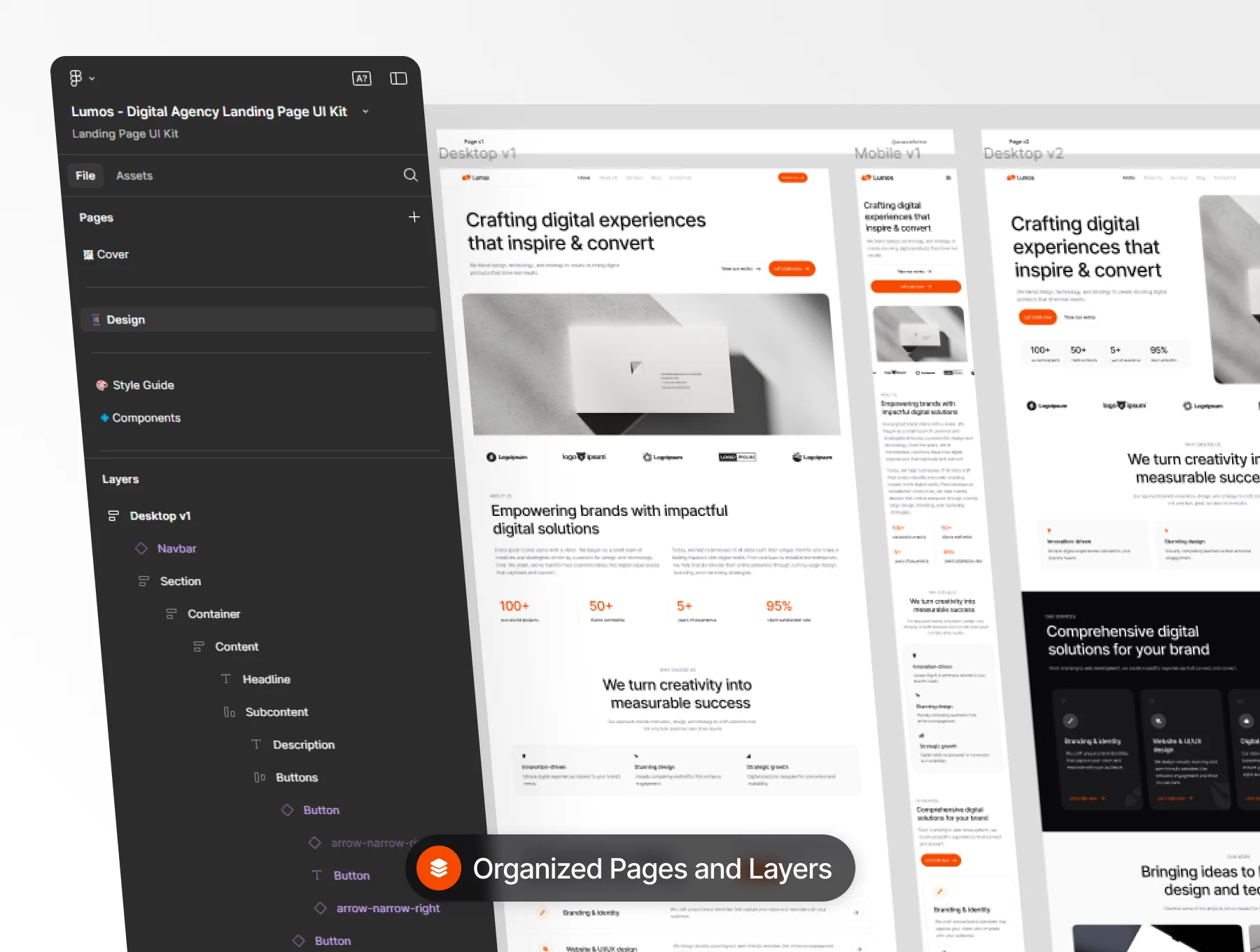Select the Section layer
The height and width of the screenshot is (952, 1260).
(181, 582)
